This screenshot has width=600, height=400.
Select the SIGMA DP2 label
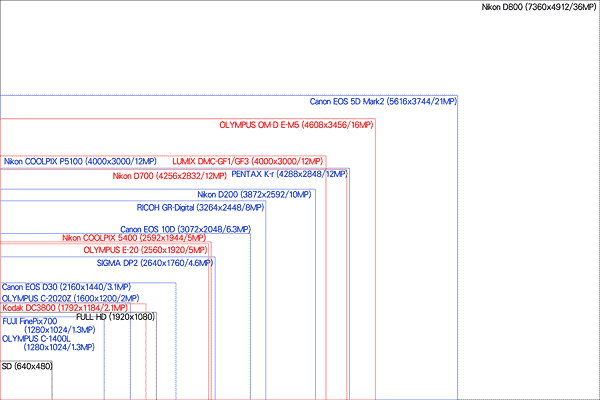point(155,263)
